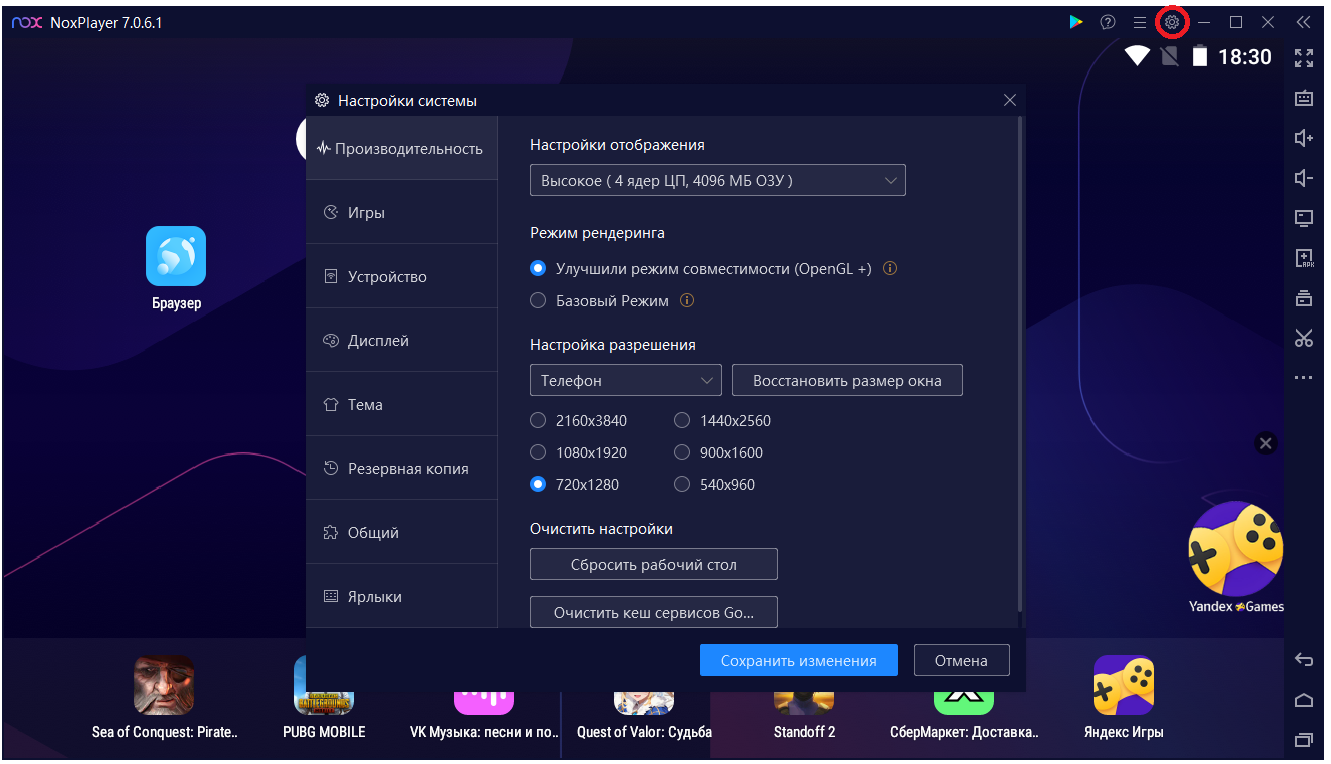1331x764 pixels.
Task: Switch to Тема settings tab
Action: (x=402, y=405)
